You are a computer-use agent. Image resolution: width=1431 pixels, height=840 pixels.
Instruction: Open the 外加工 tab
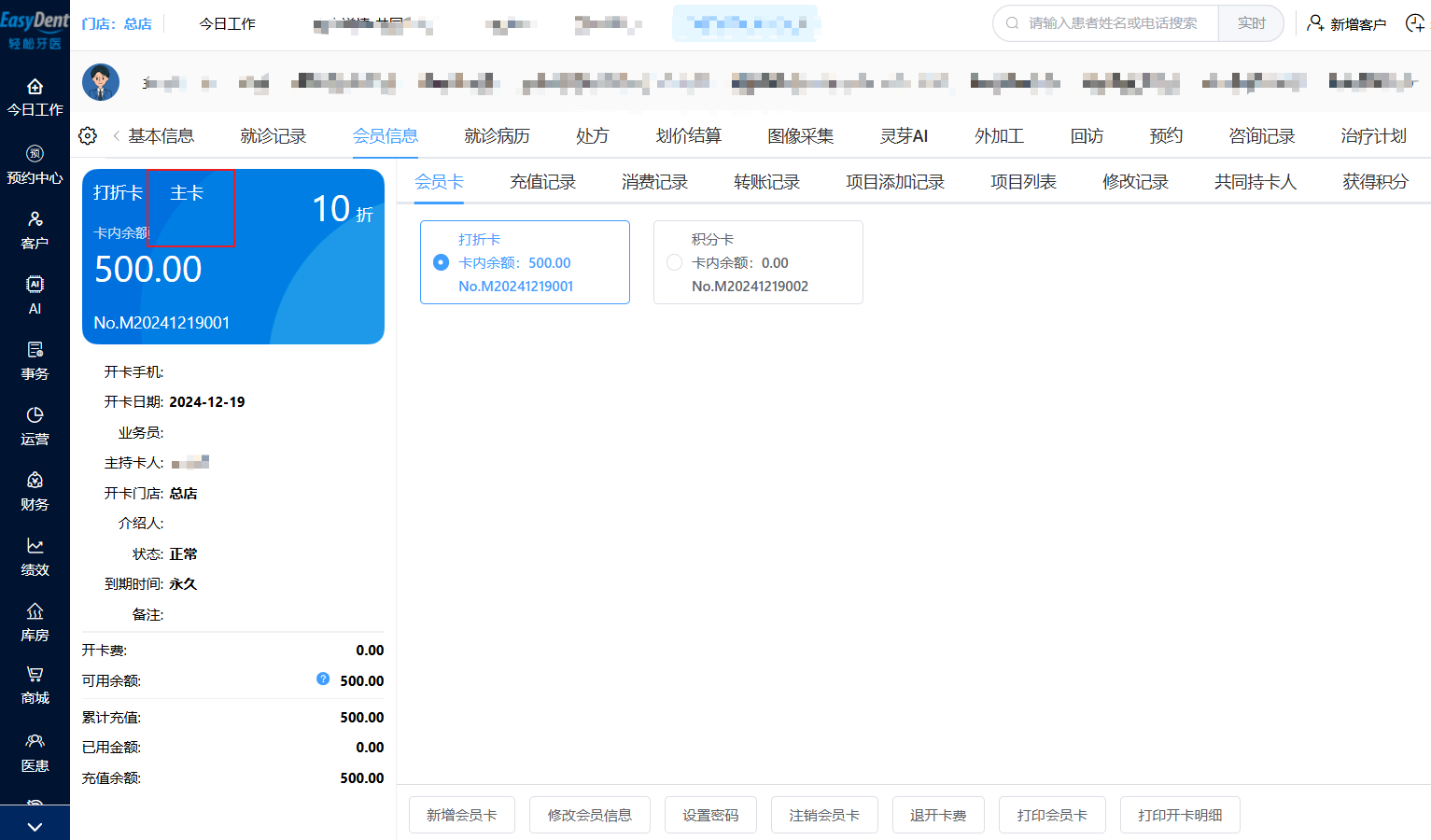999,136
